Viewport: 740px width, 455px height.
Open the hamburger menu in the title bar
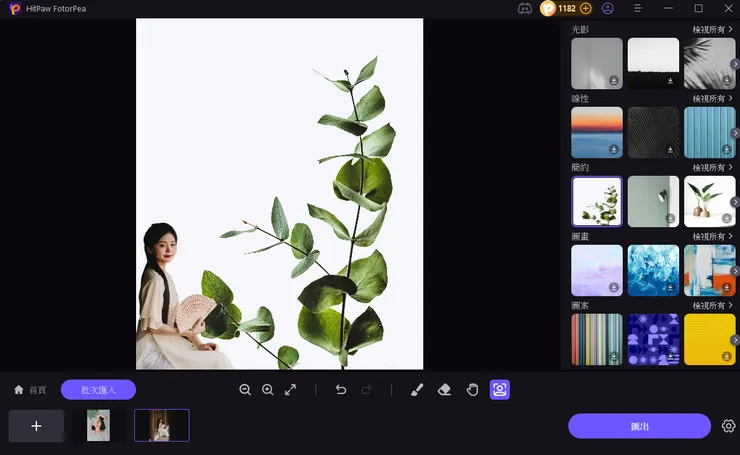[638, 8]
